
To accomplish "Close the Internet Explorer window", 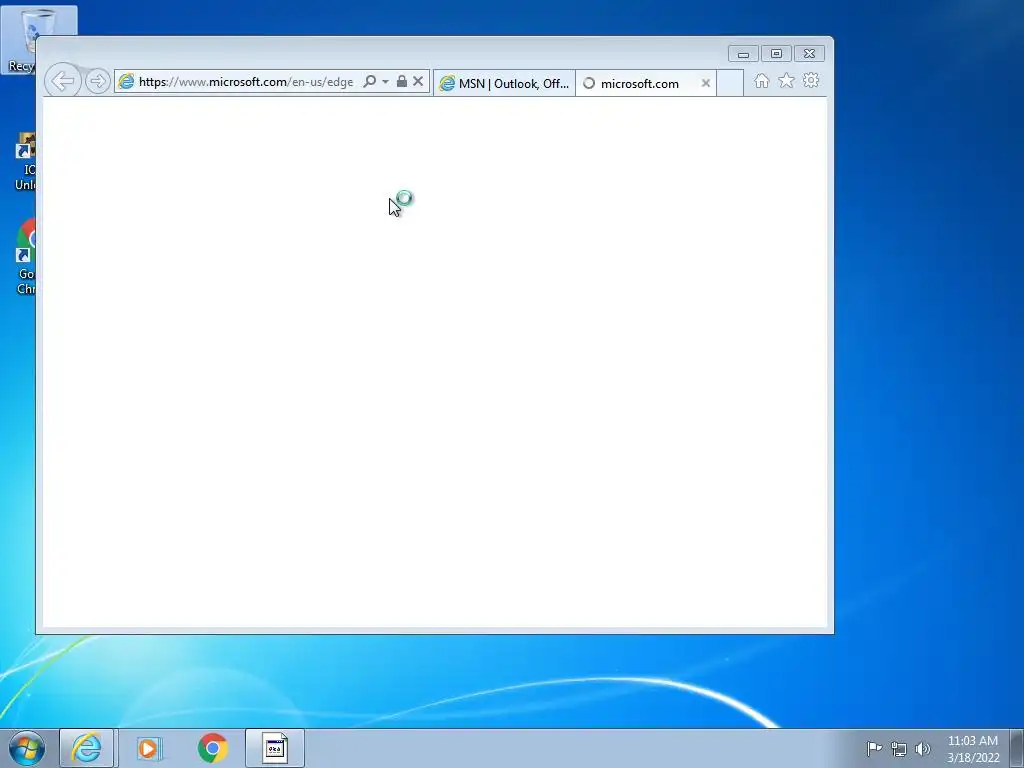I will (x=809, y=54).
